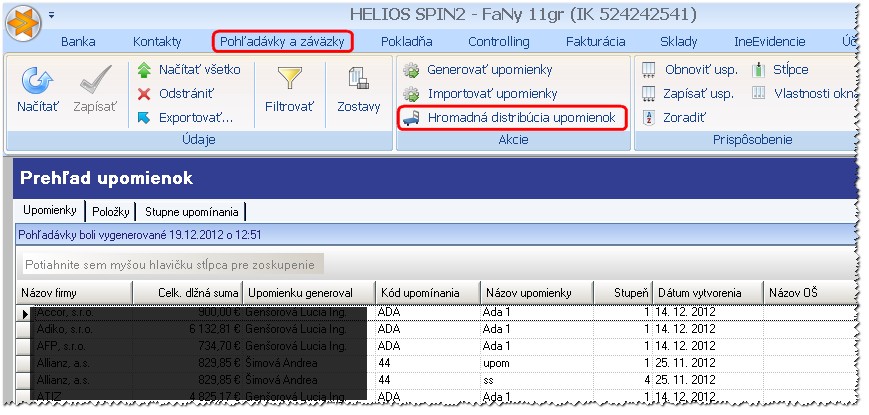Open the Controlling menu
This screenshot has height=415, width=869.
(x=499, y=42)
